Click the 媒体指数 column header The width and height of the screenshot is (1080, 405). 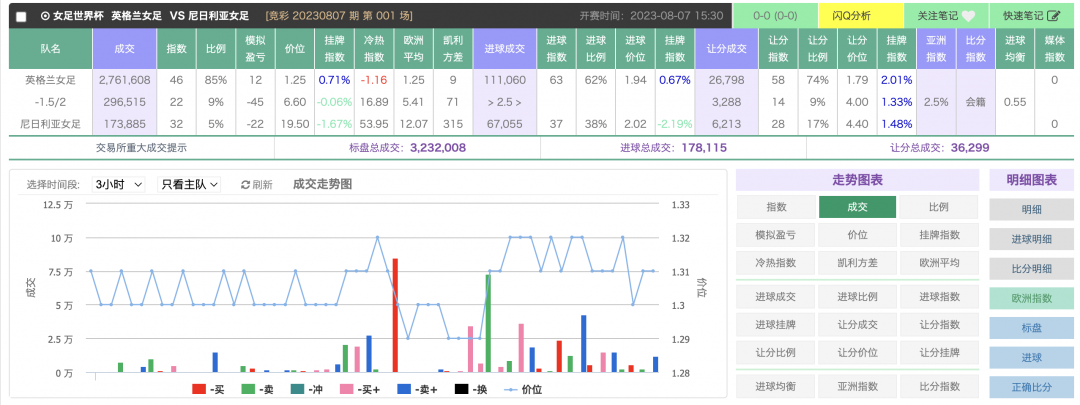pyautogui.click(x=1054, y=49)
